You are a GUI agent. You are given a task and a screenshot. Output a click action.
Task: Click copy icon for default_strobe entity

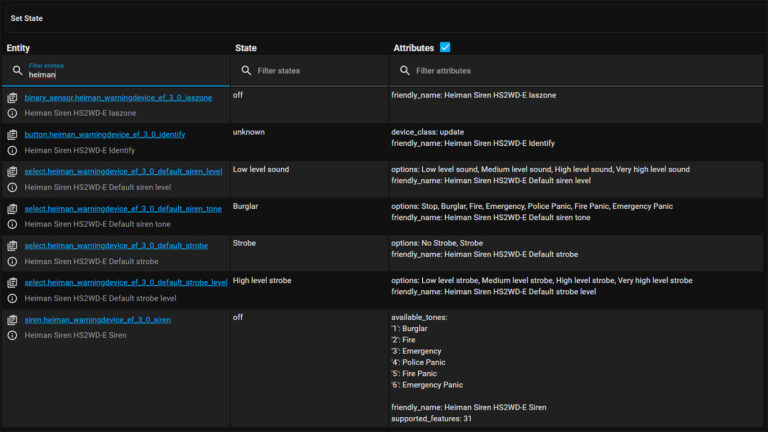tap(13, 246)
